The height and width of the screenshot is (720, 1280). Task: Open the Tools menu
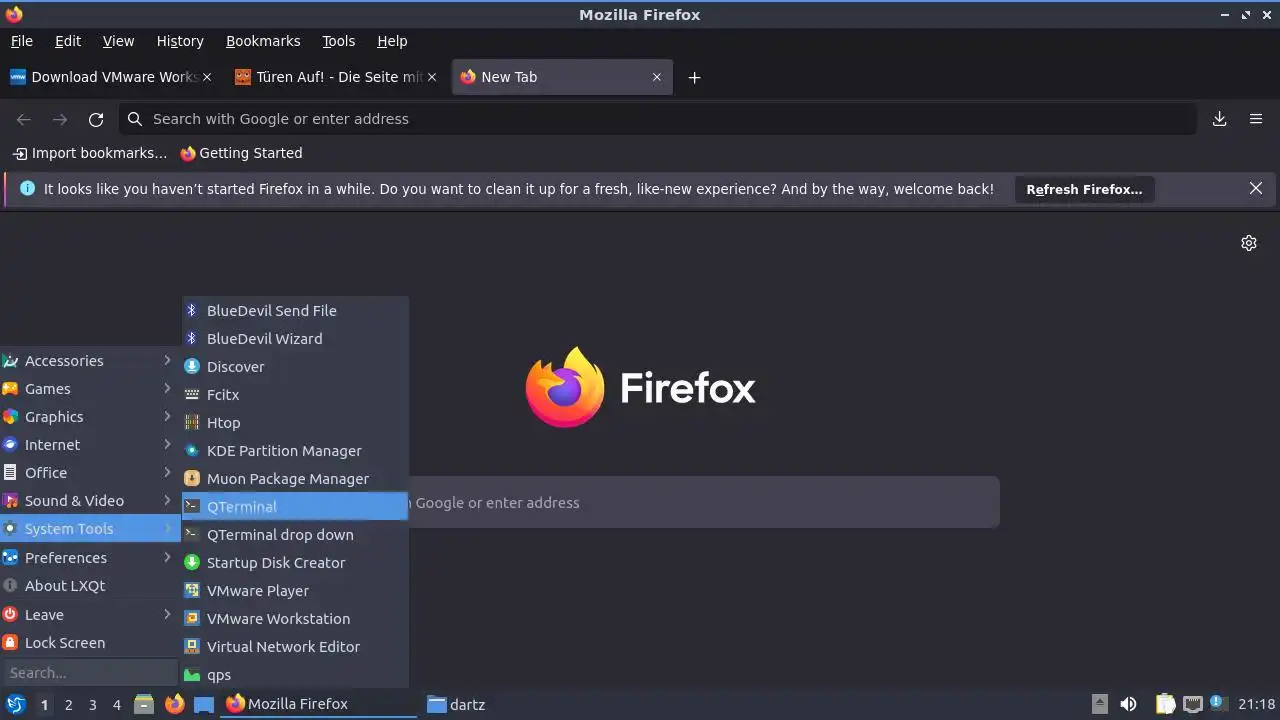[338, 41]
